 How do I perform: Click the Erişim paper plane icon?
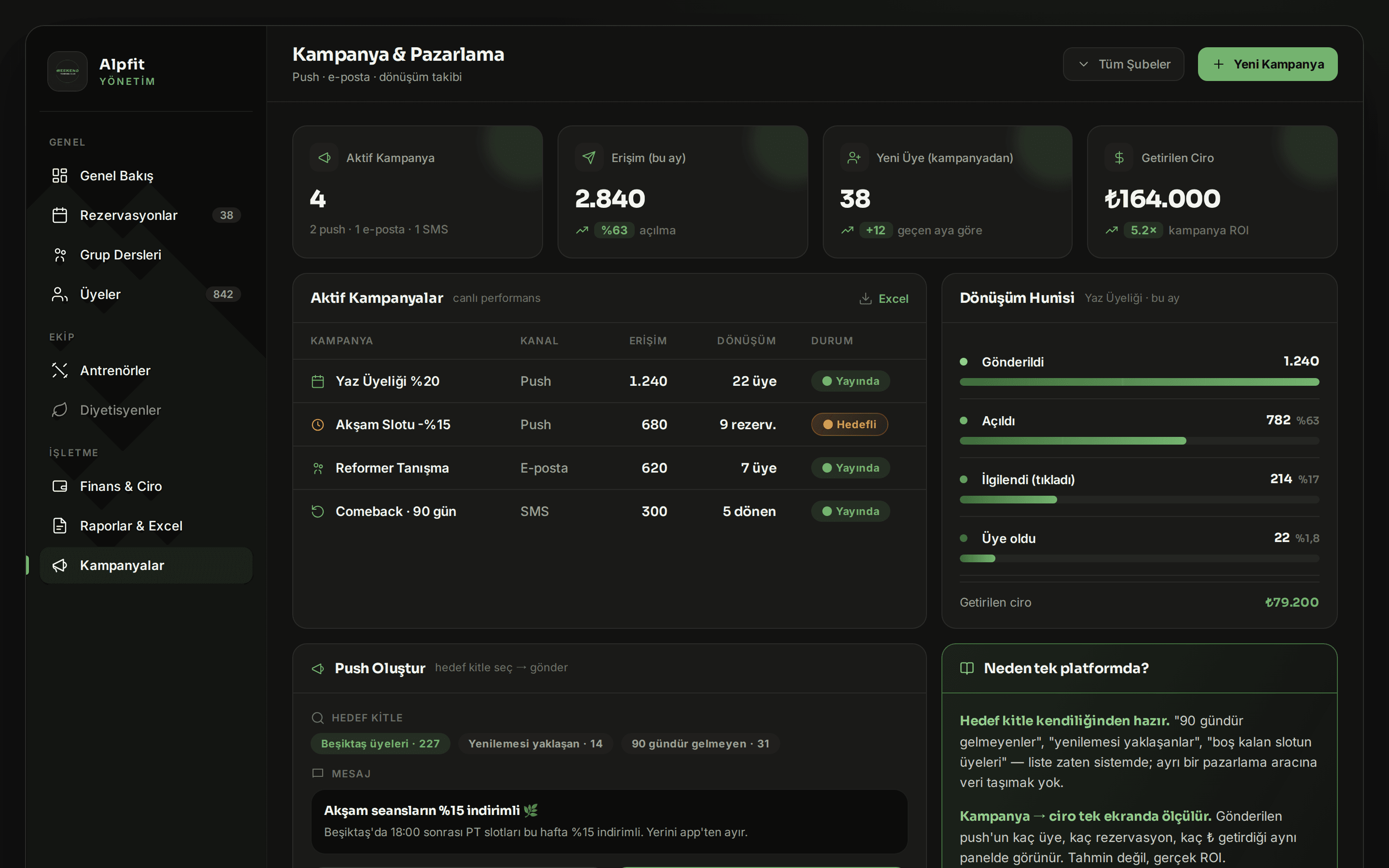pyautogui.click(x=589, y=158)
